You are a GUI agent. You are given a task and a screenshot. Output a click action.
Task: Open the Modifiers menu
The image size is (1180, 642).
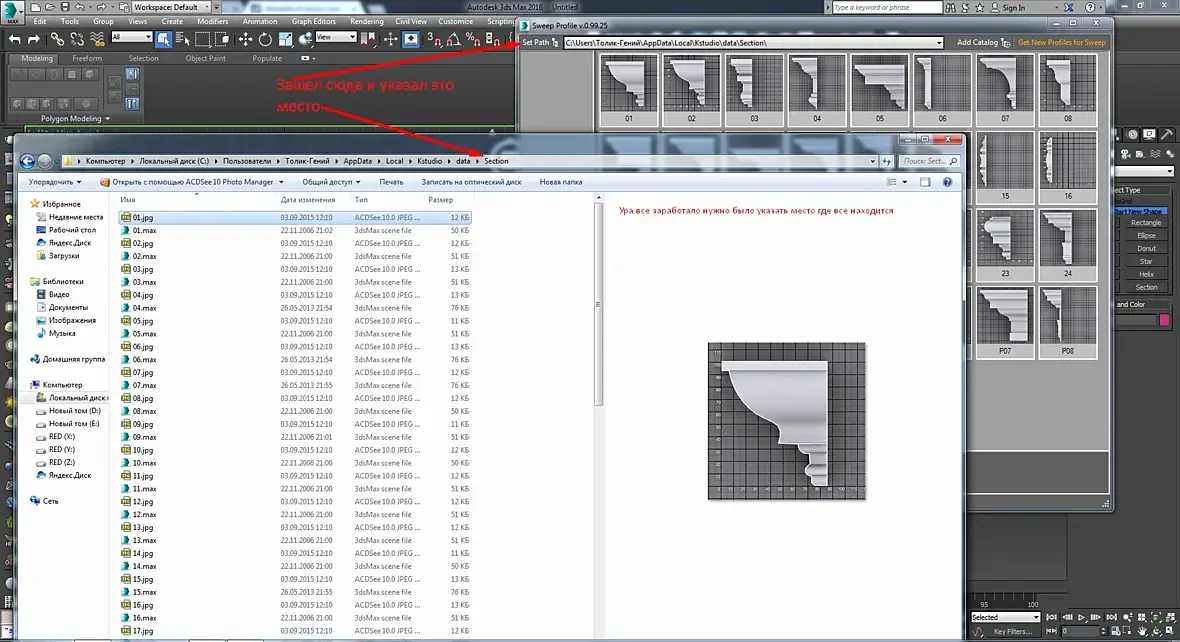click(x=212, y=21)
